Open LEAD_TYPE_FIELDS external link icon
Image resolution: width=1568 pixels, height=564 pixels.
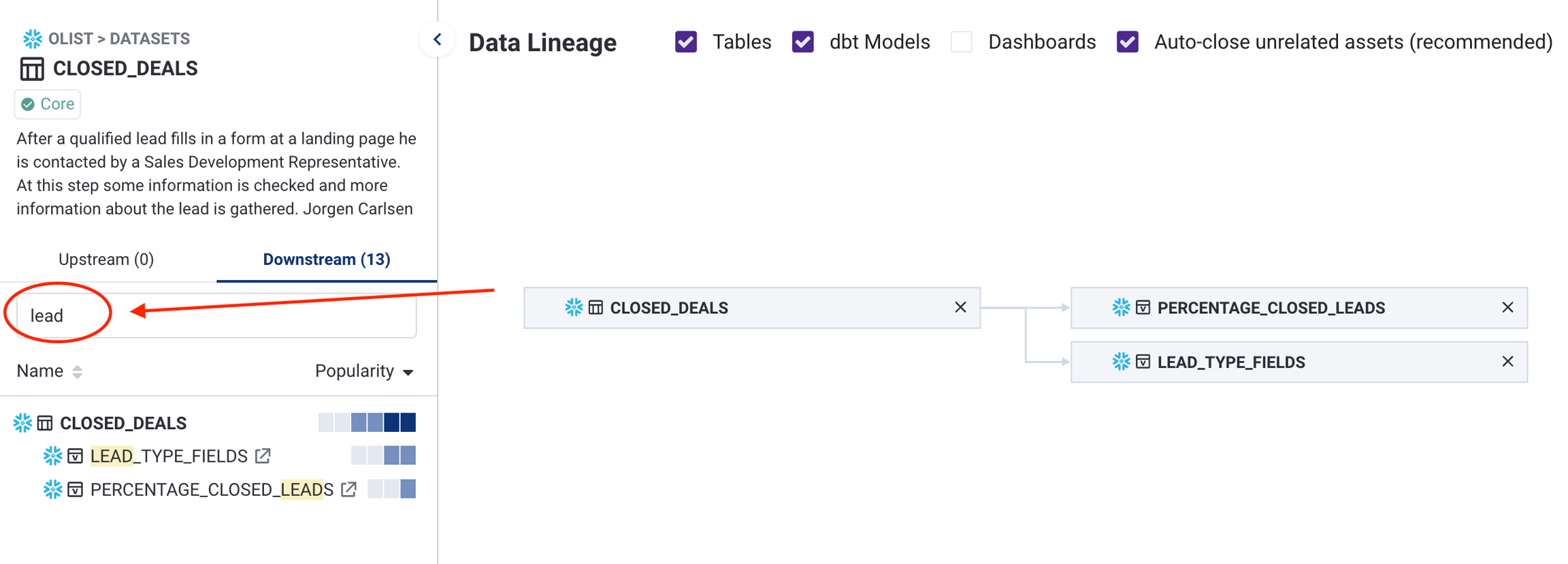click(263, 456)
